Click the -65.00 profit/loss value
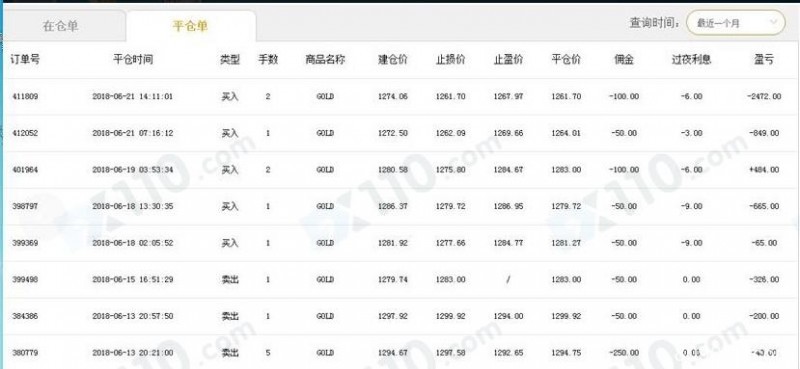Image resolution: width=800 pixels, height=369 pixels. [x=764, y=243]
